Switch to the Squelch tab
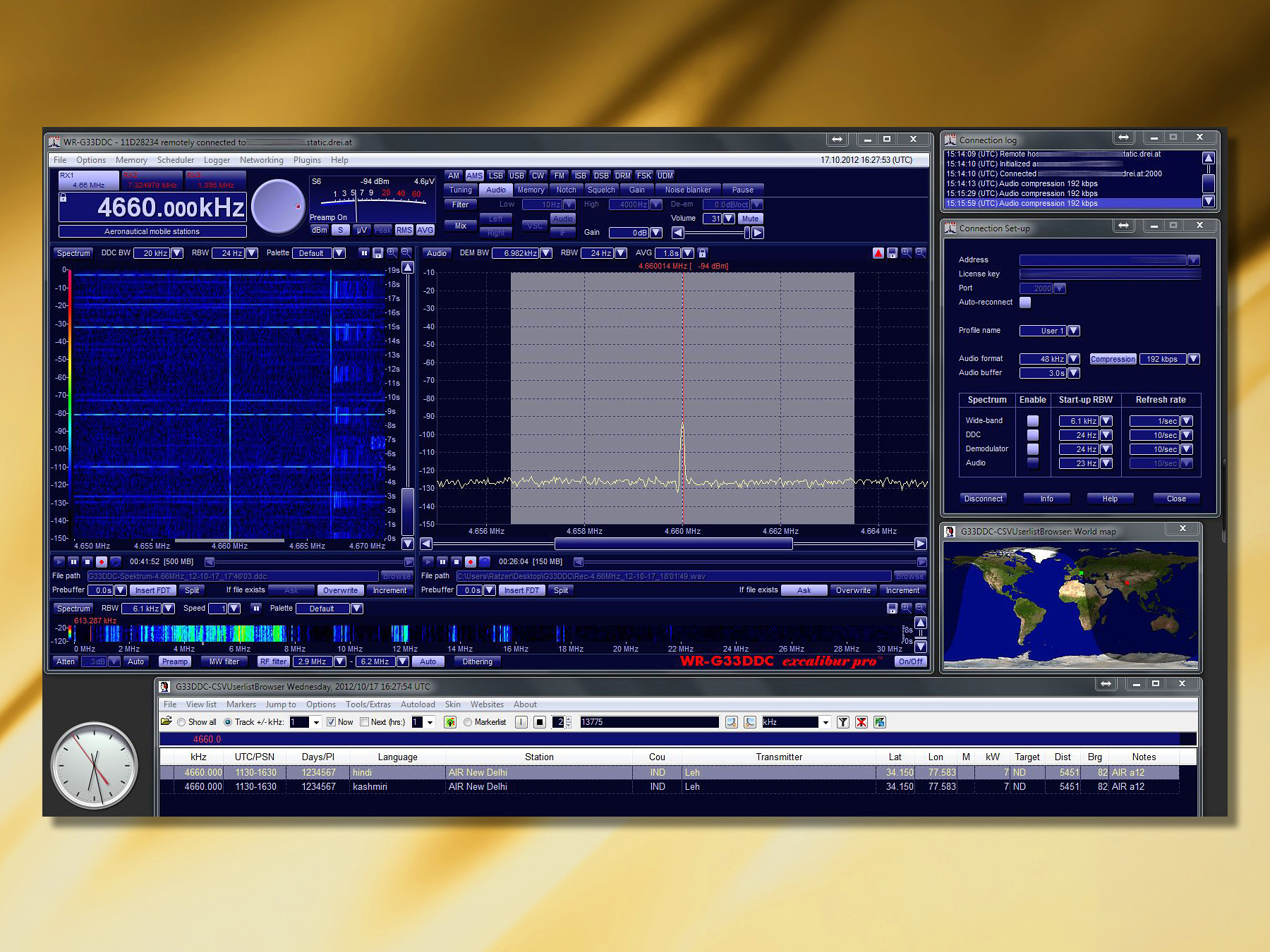 (601, 190)
